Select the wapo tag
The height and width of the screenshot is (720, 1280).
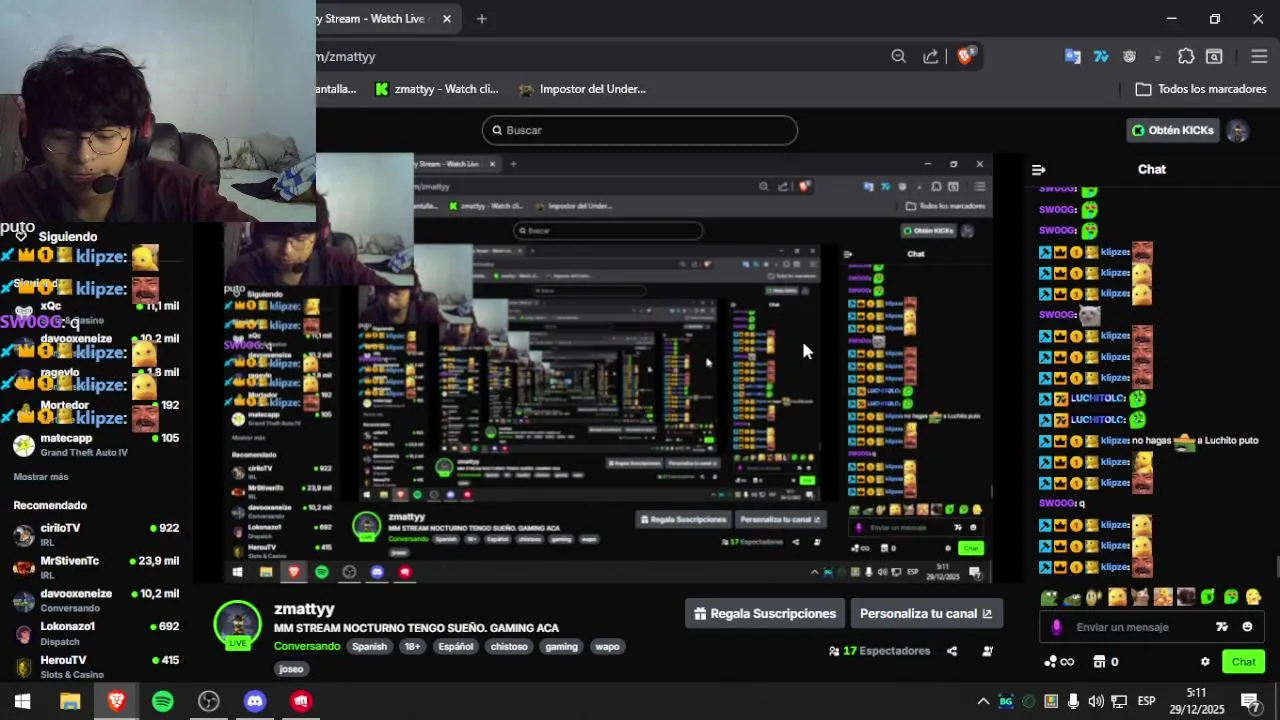(607, 646)
